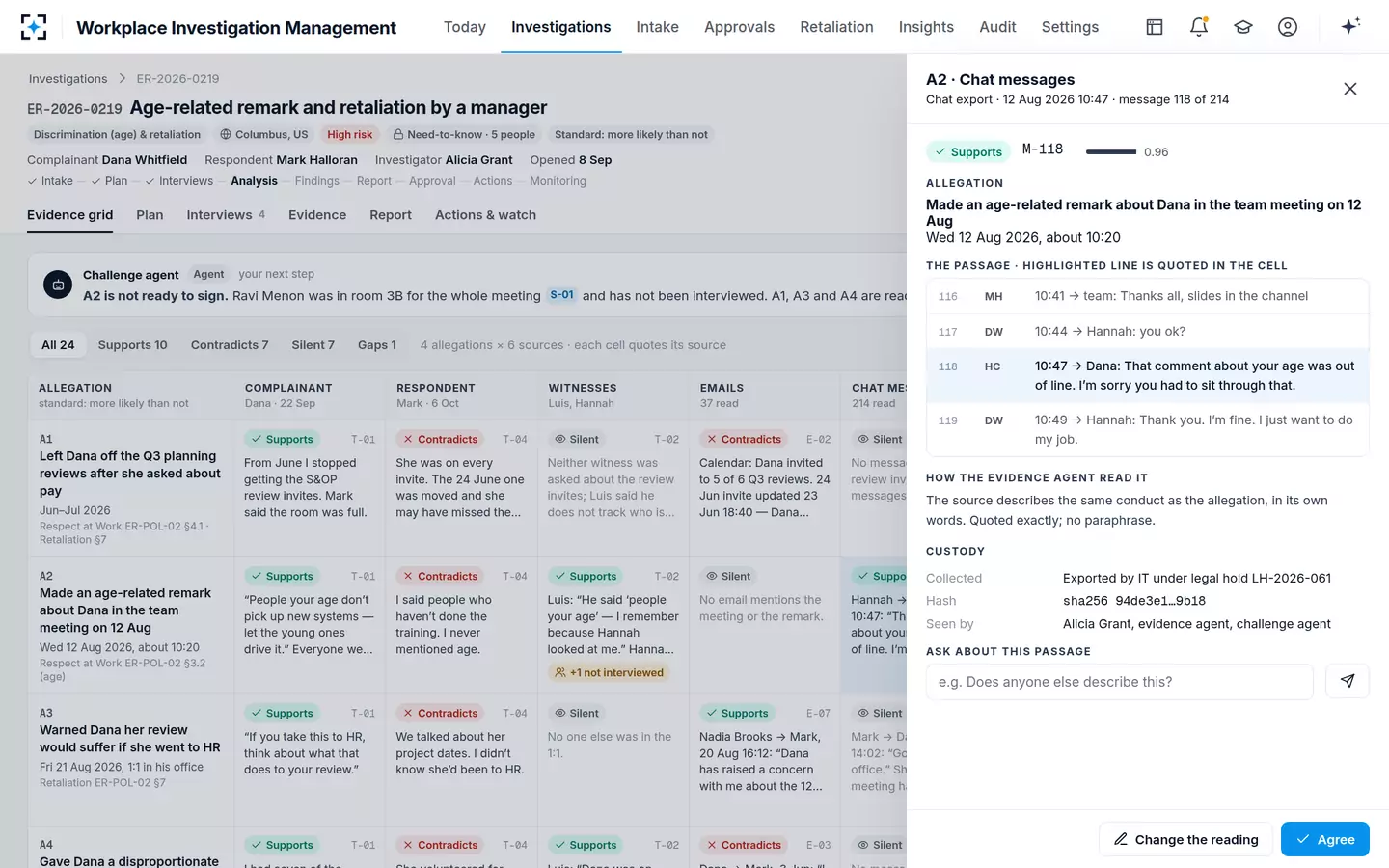Screen dimensions: 1389x868
Task: Open A4 Emails Contradicts cell E-03
Action: pyautogui.click(x=765, y=848)
